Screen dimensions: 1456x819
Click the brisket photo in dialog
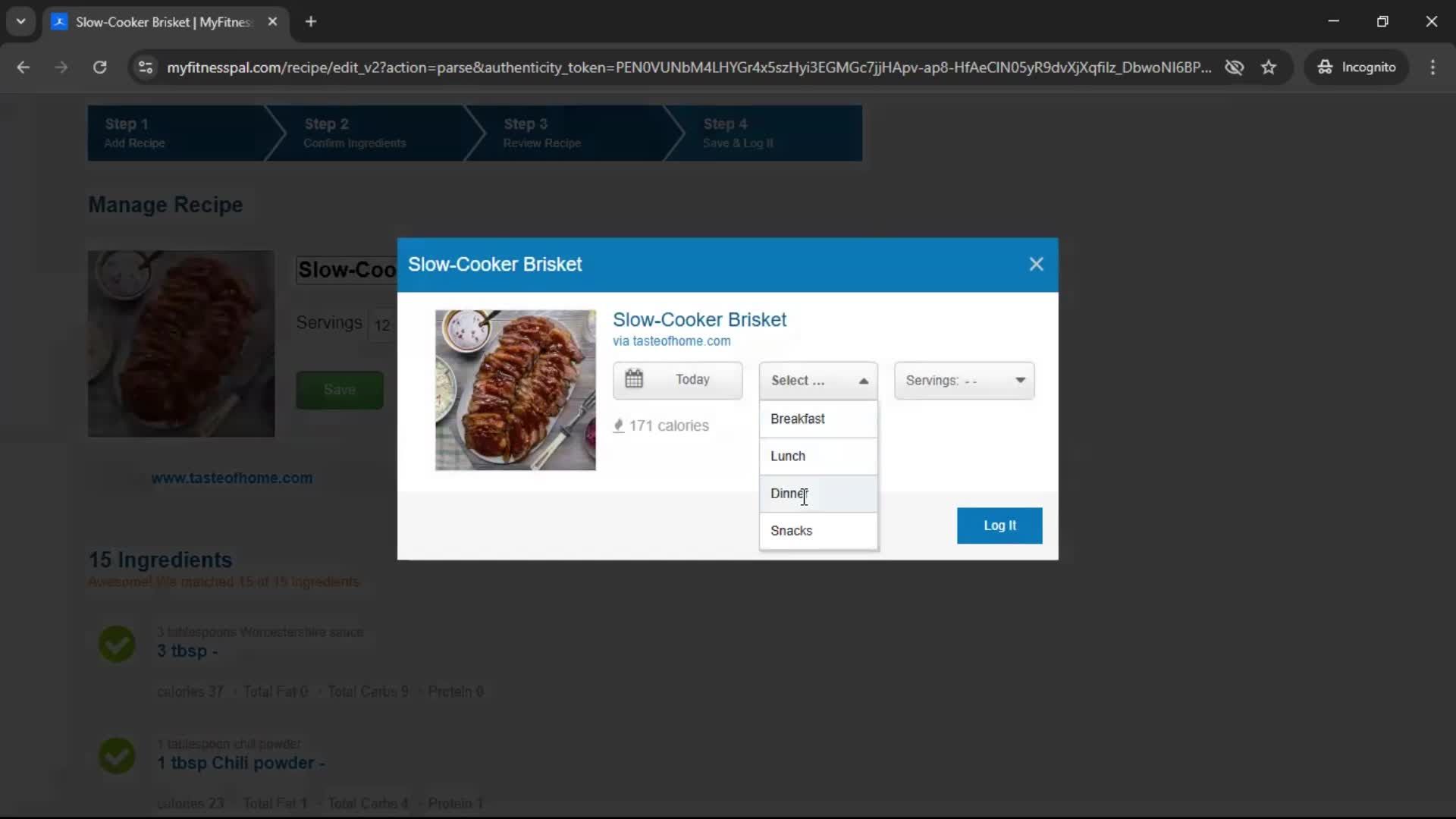[x=516, y=390]
